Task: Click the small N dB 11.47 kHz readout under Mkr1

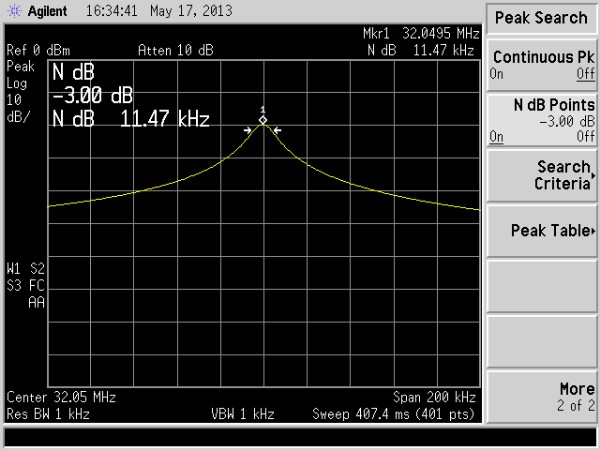Action: coord(421,50)
